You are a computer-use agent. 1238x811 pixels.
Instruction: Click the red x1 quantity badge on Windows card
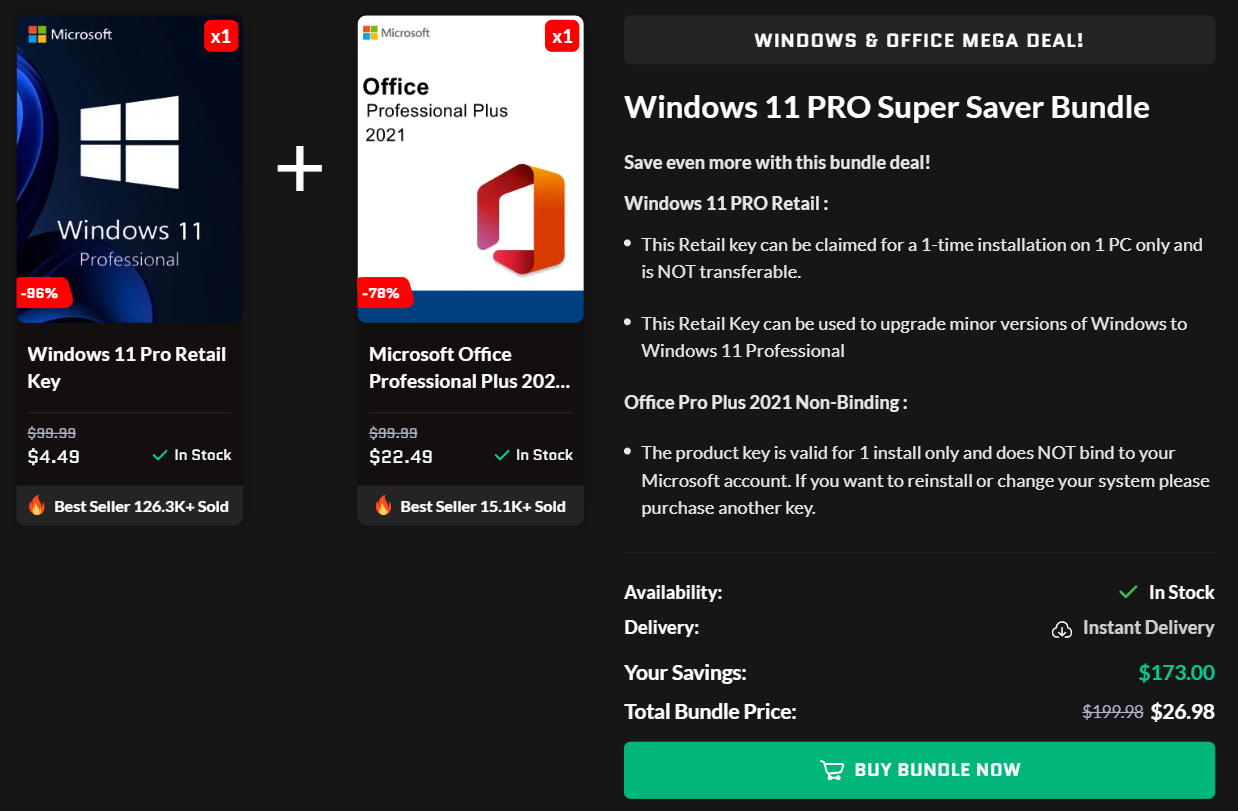tap(221, 33)
